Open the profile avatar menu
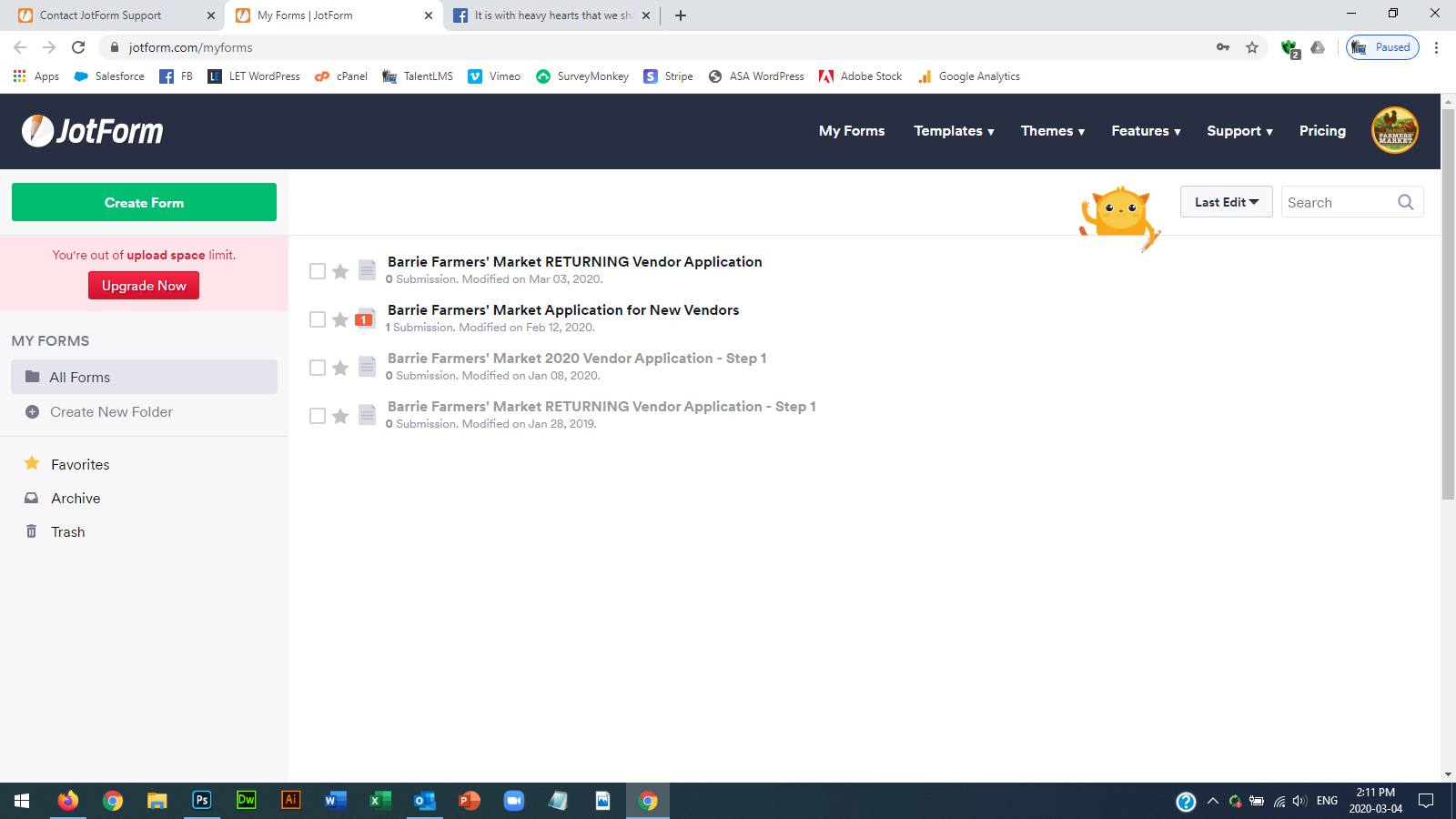1456x819 pixels. (1394, 130)
